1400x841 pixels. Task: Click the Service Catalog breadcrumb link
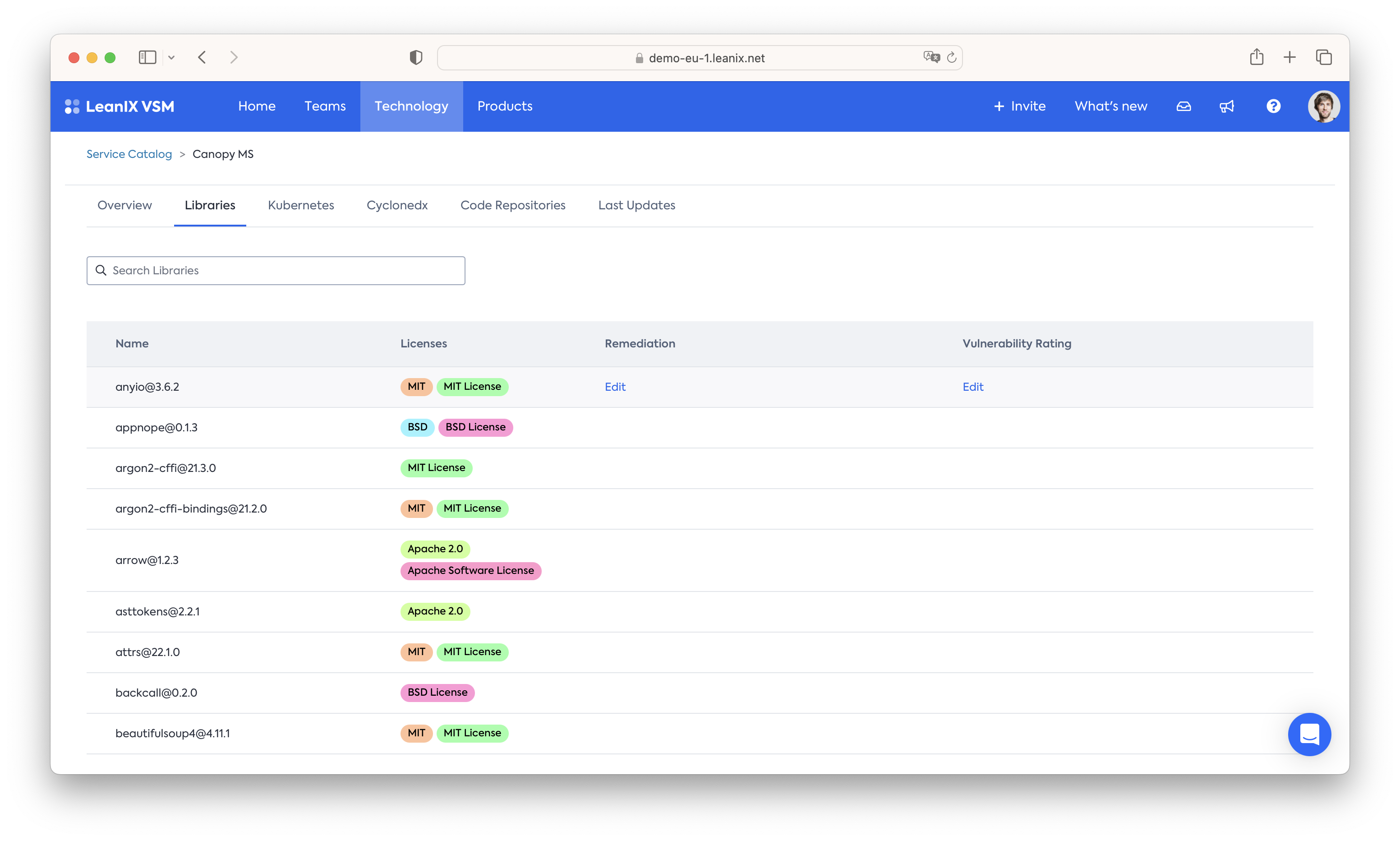tap(129, 154)
